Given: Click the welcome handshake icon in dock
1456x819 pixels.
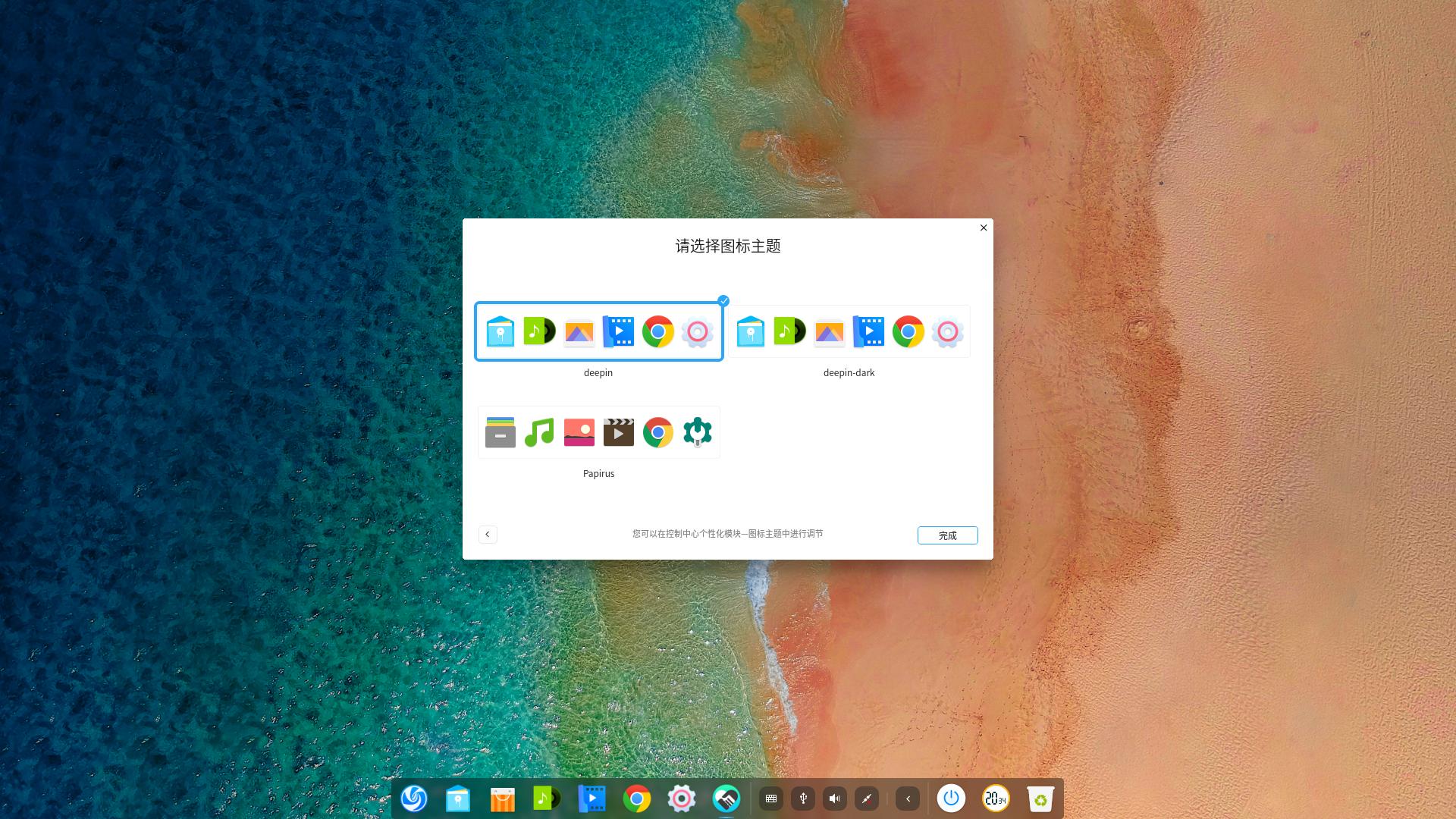Looking at the screenshot, I should click(x=726, y=799).
